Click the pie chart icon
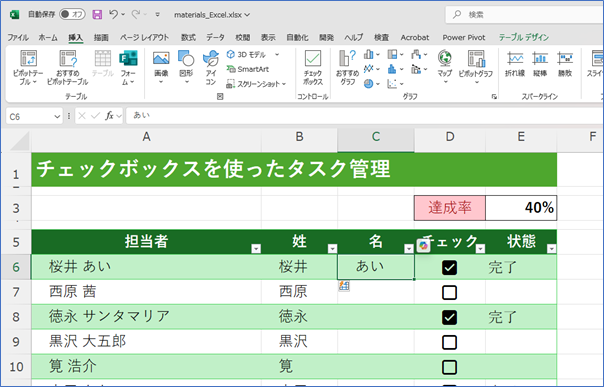 pyautogui.click(x=369, y=84)
